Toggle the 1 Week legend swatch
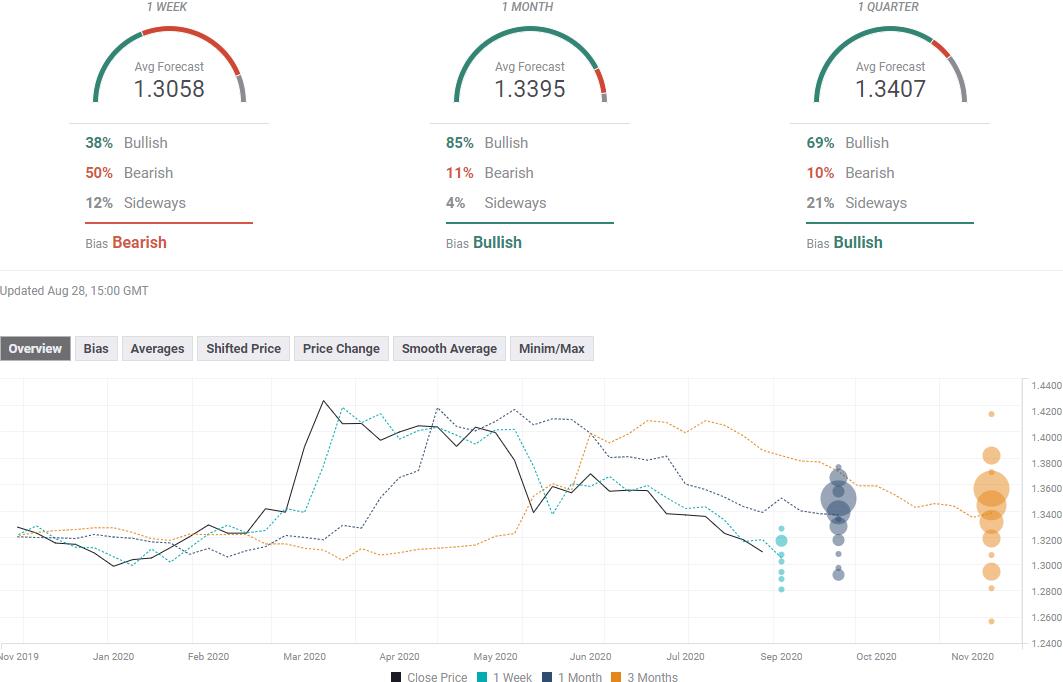This screenshot has width=1063, height=682. click(482, 677)
